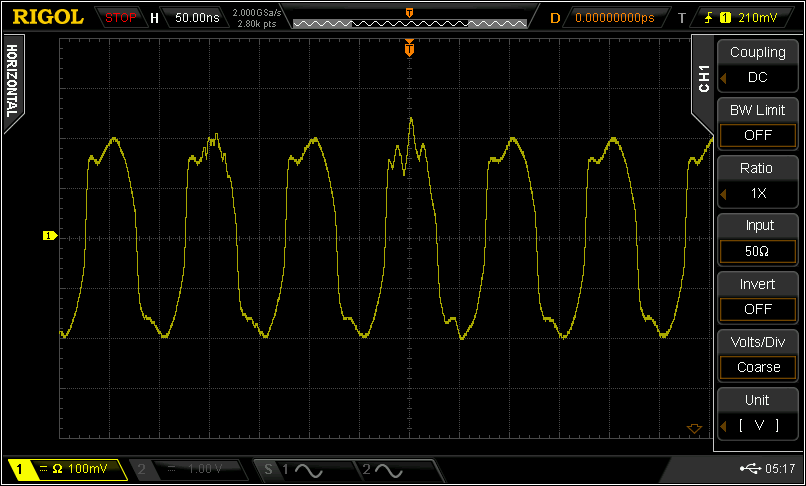Click the rising edge trigger icon
The image size is (806, 486).
click(709, 18)
